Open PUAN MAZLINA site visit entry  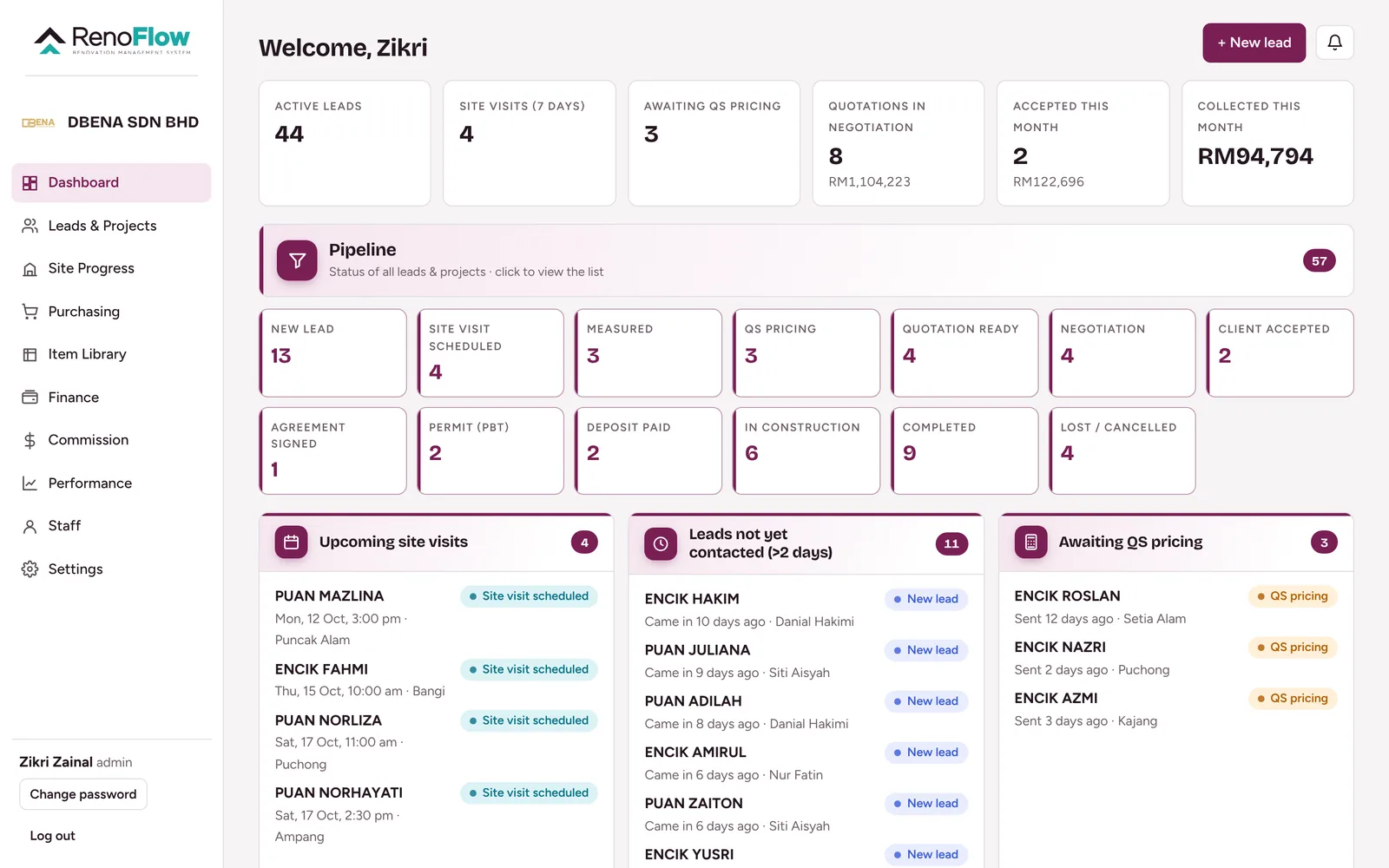pos(436,618)
